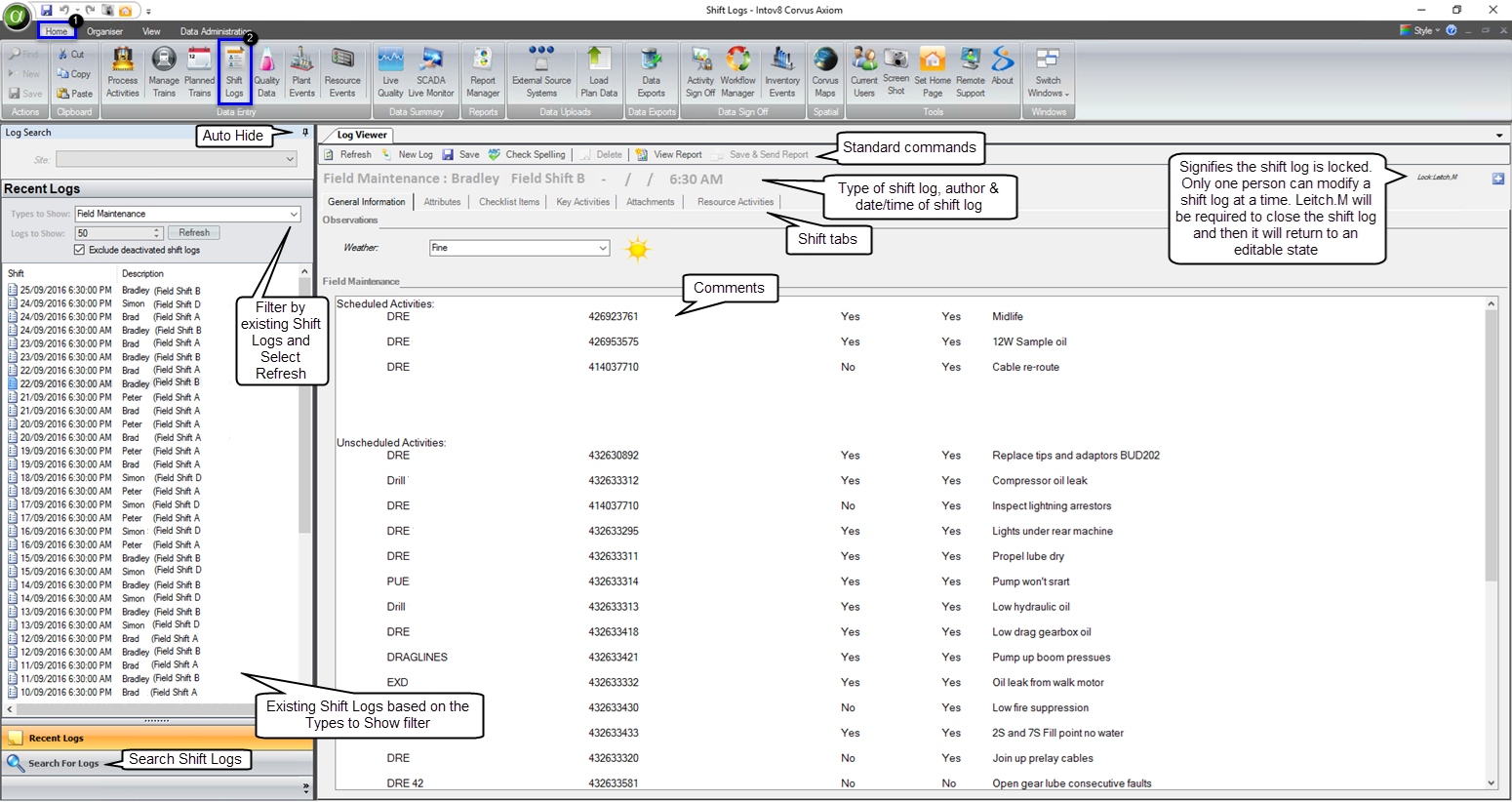Screen dimensions: 1512x802
Task: Open External Source Systems
Action: coord(541,72)
